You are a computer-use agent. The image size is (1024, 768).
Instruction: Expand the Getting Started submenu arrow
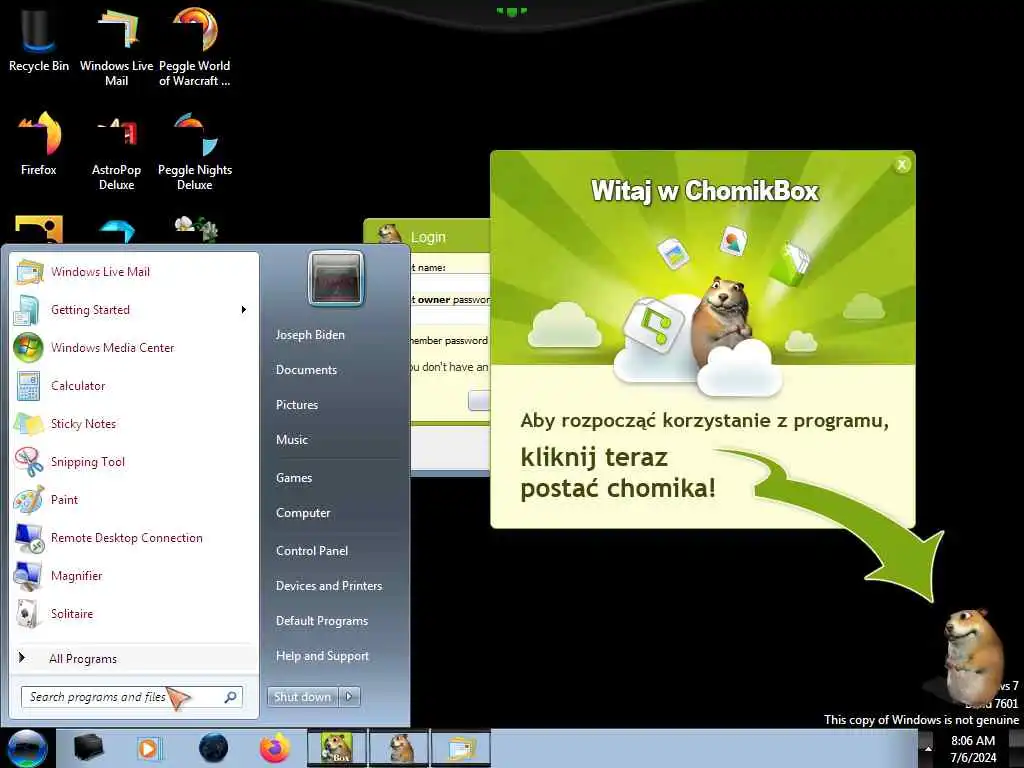coord(244,310)
